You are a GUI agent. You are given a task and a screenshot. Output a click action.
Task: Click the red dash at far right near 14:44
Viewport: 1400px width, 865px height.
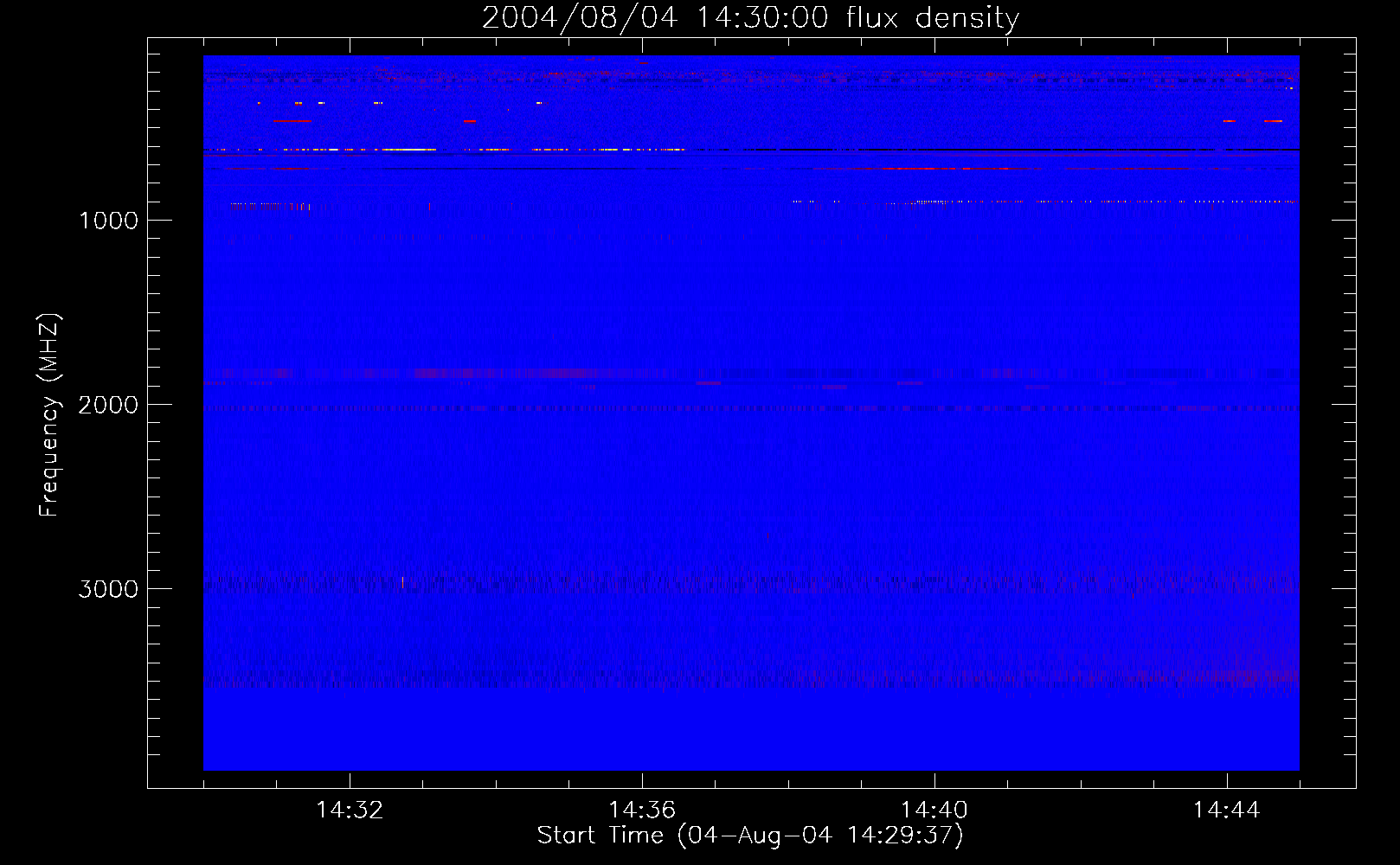point(1273,121)
